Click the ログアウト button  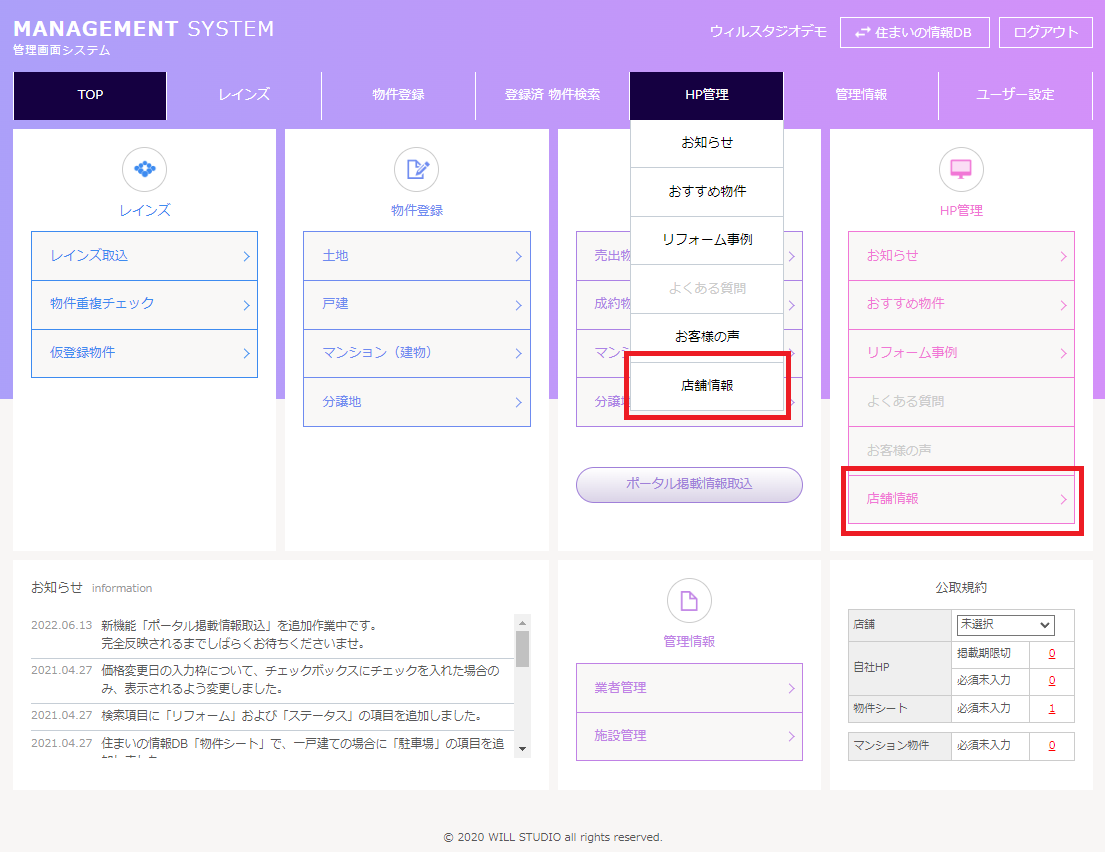1046,32
